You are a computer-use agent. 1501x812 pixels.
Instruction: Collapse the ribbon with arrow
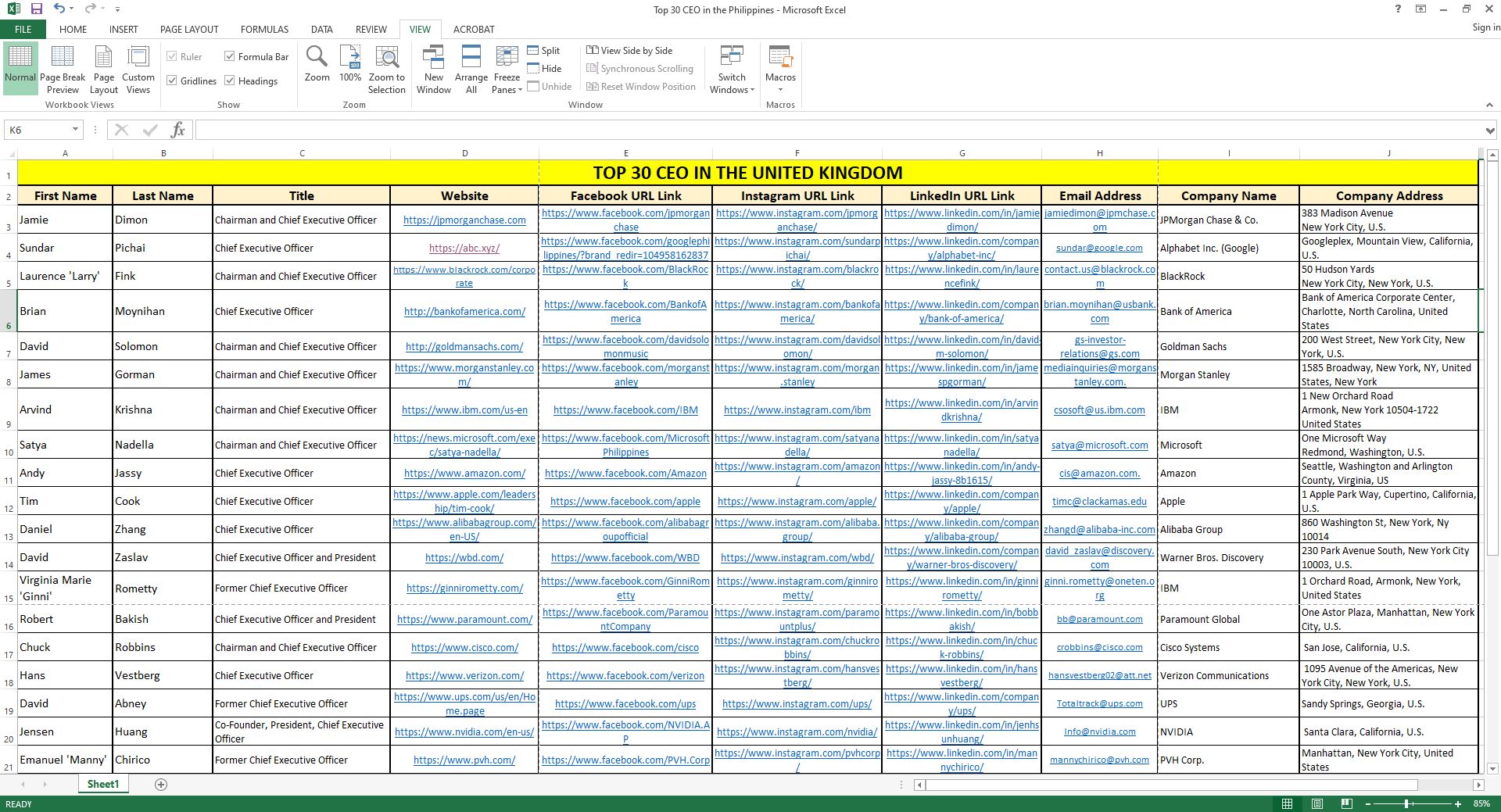pos(1489,105)
